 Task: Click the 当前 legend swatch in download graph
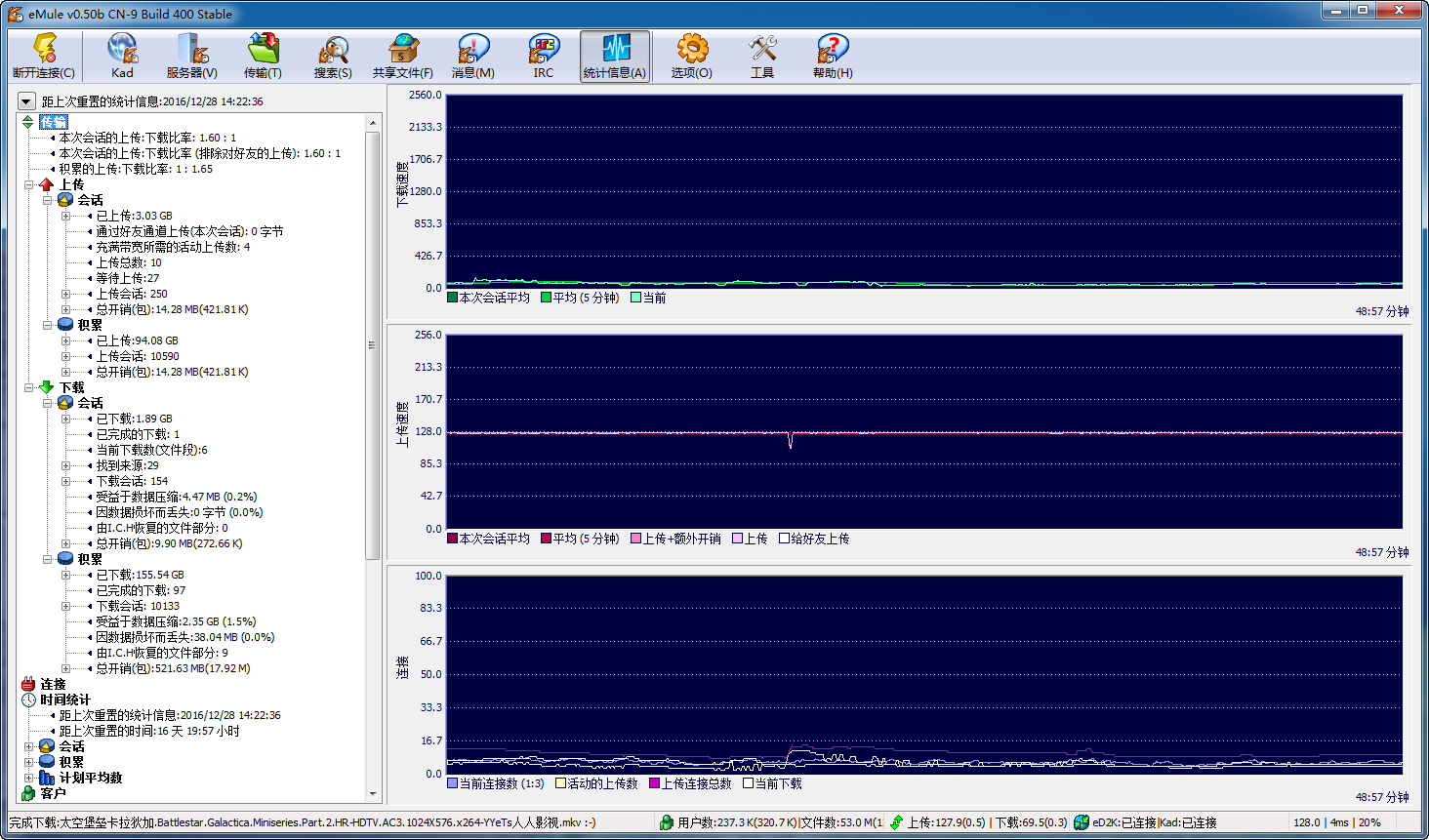point(636,298)
